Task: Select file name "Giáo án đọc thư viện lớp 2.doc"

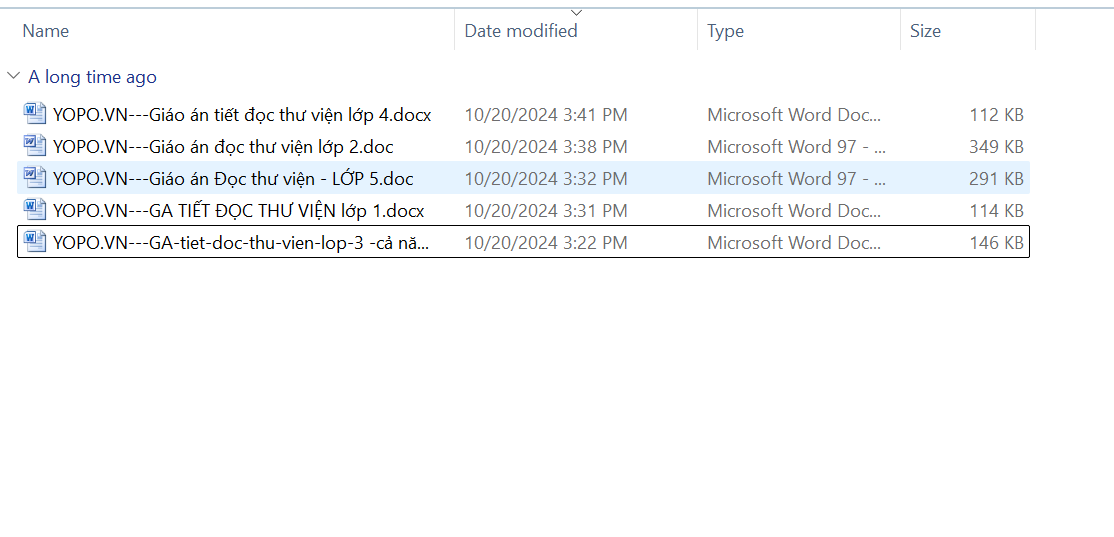Action: pos(223,147)
